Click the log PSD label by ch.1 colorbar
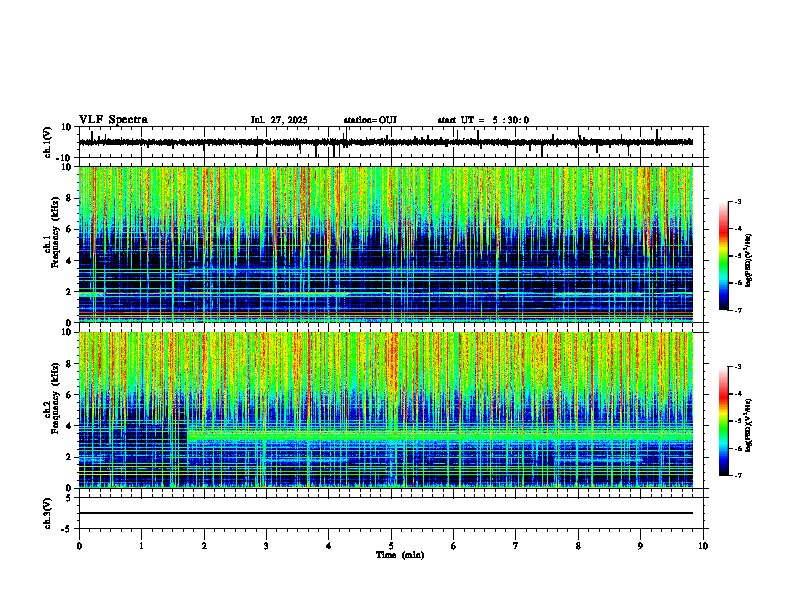This screenshot has height=612, width=792. [x=748, y=261]
